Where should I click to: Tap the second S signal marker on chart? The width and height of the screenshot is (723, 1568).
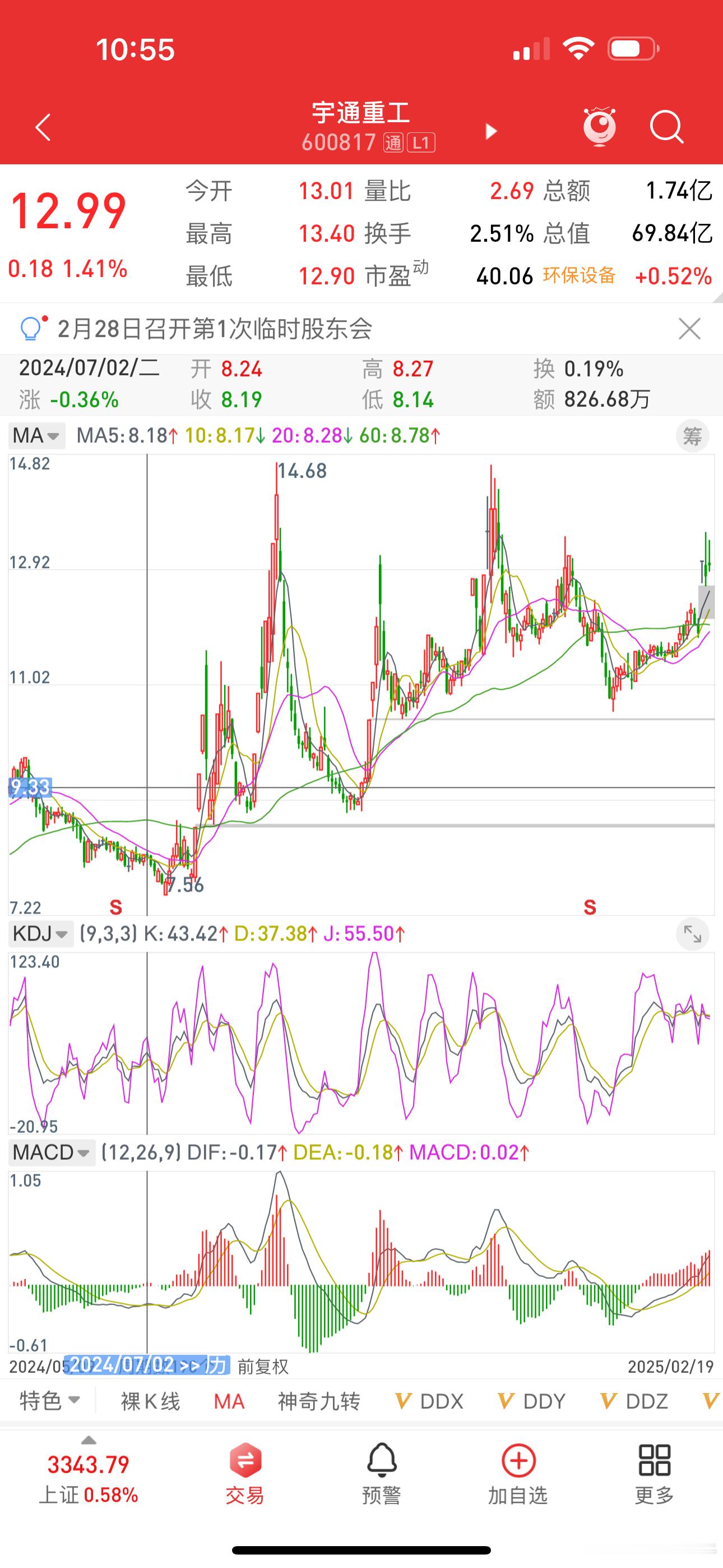pos(590,907)
